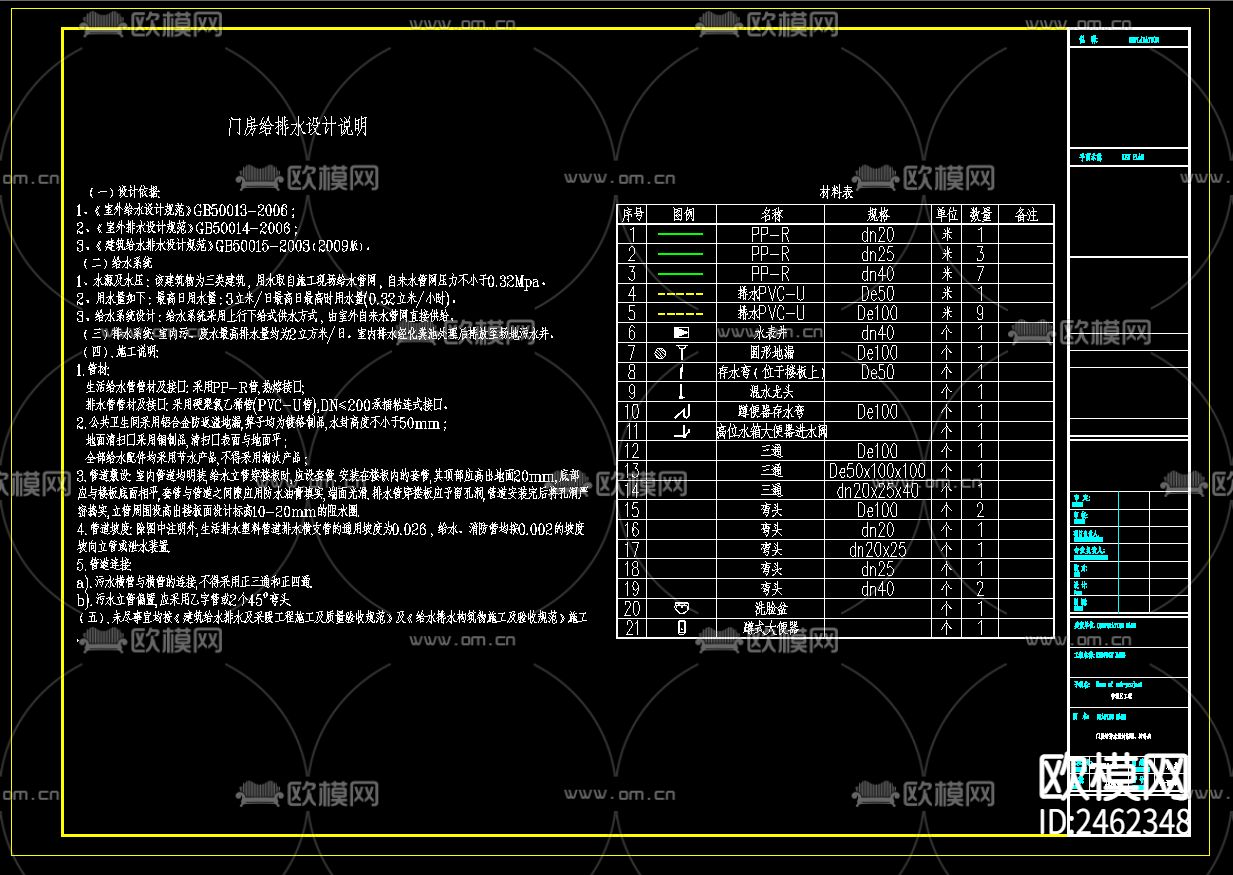Click the 数量 column header
Image resolution: width=1233 pixels, height=875 pixels.
pyautogui.click(x=981, y=215)
